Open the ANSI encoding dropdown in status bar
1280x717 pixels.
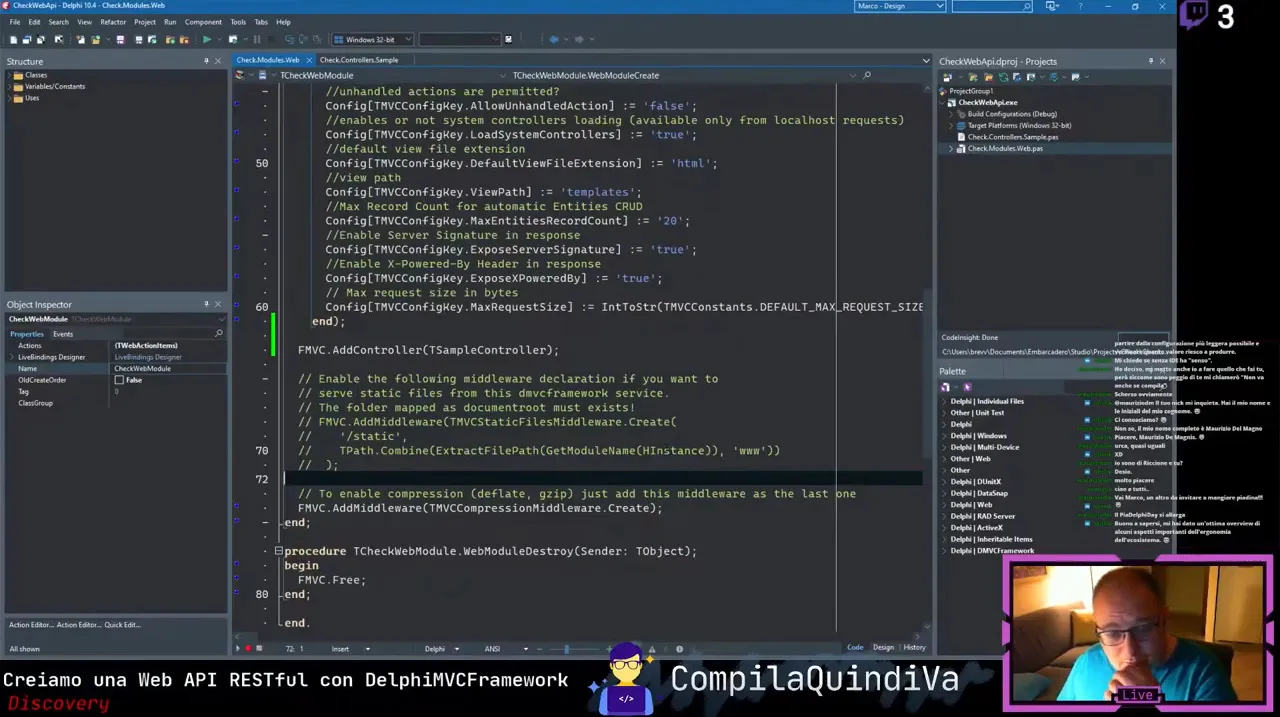click(x=526, y=648)
